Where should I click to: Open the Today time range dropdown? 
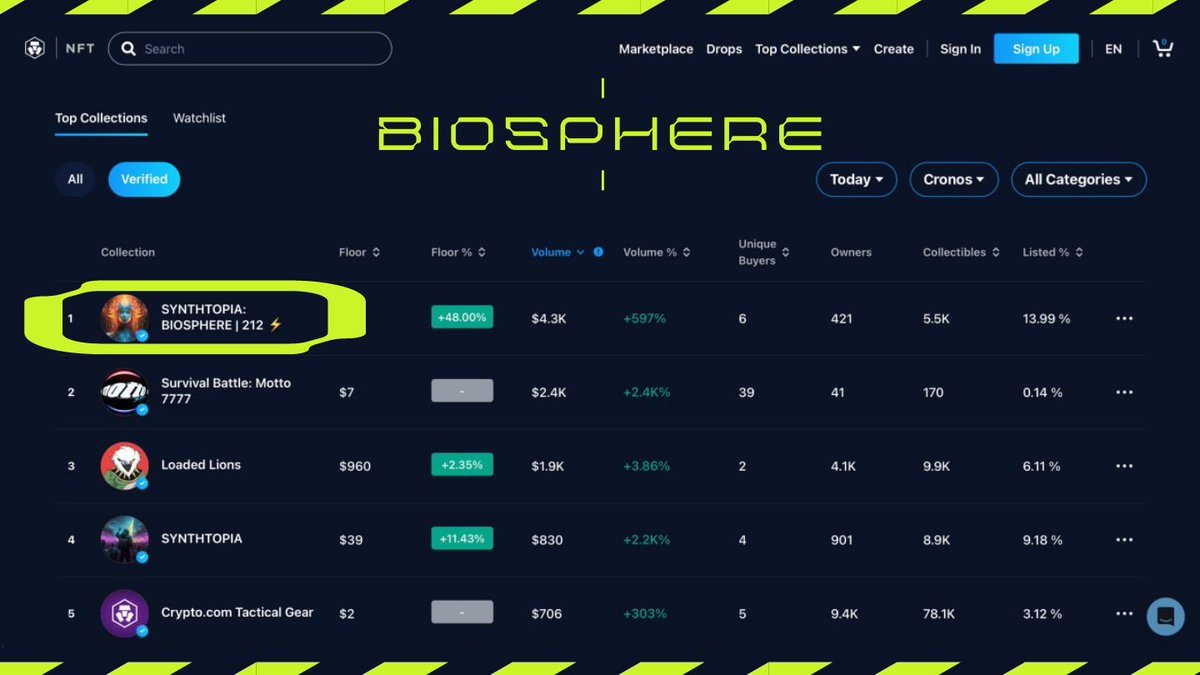(x=856, y=179)
